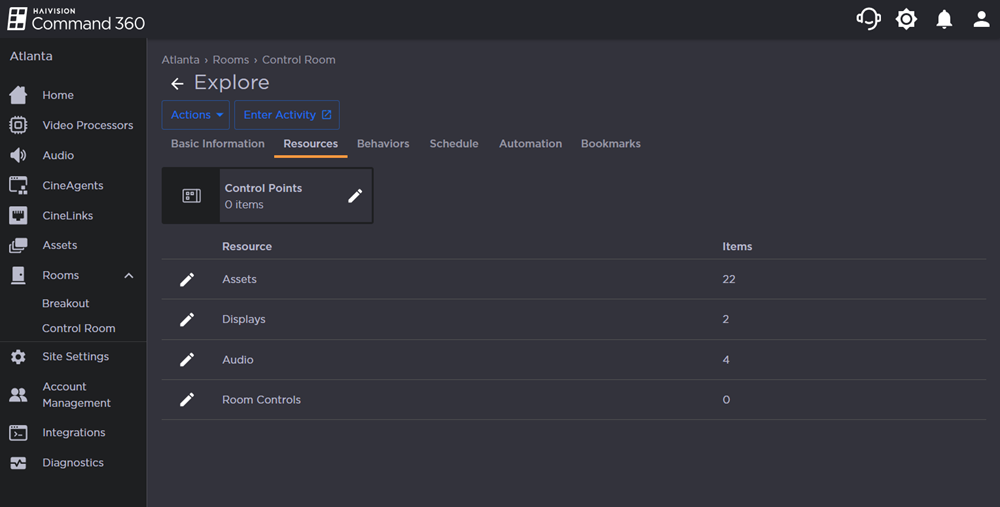Edit Control Points with the pencil icon

click(x=355, y=196)
